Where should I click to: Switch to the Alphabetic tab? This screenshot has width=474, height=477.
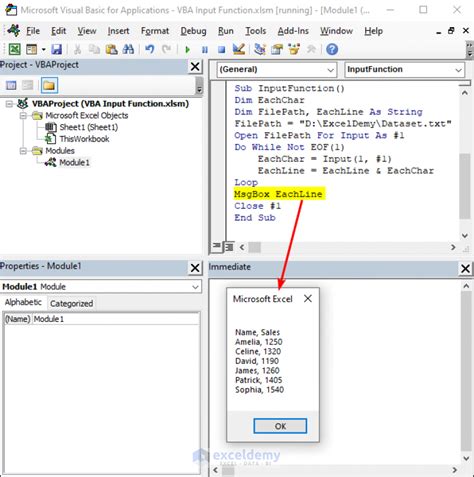[23, 302]
